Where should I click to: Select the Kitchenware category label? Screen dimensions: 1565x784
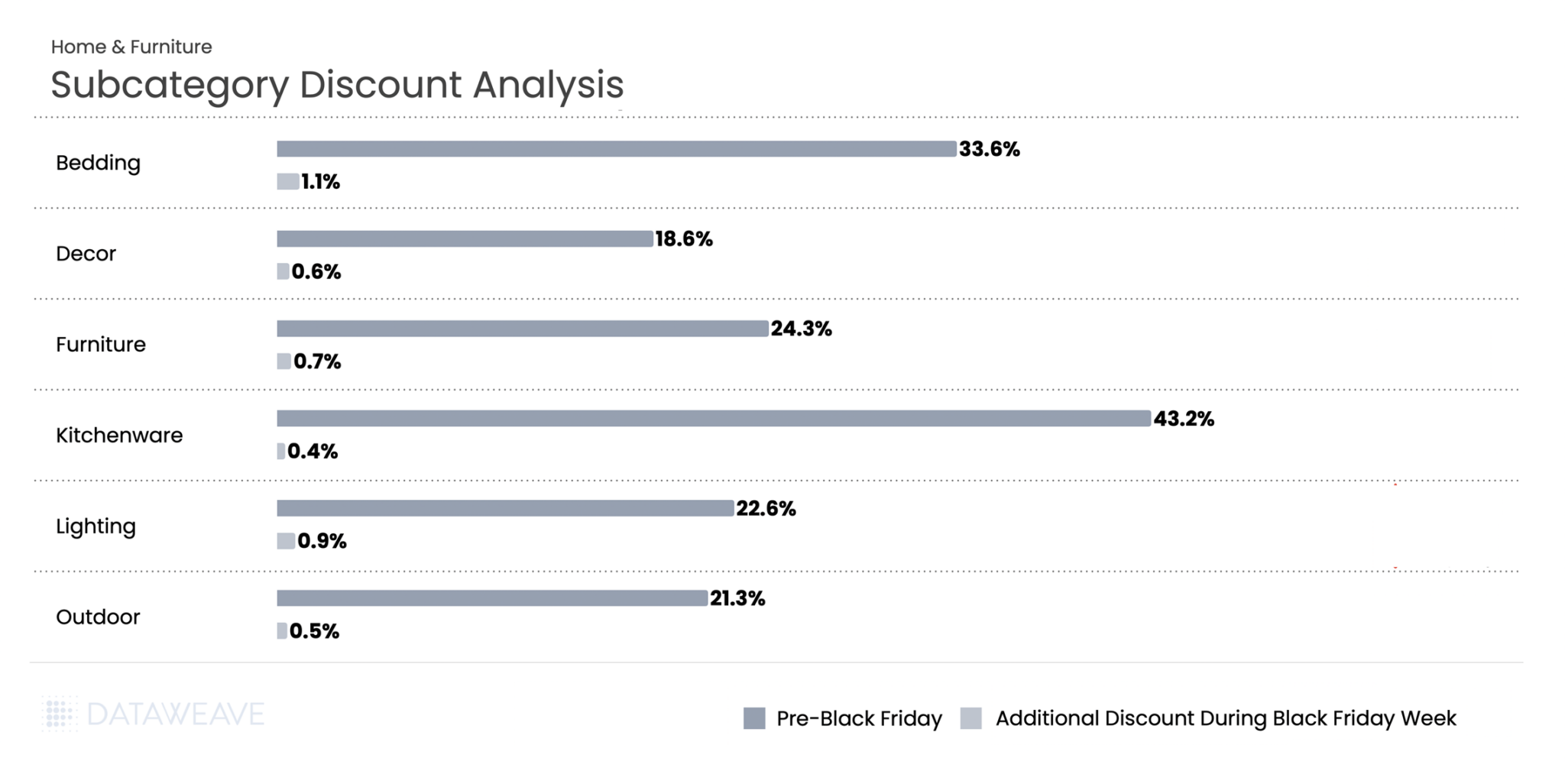point(119,436)
